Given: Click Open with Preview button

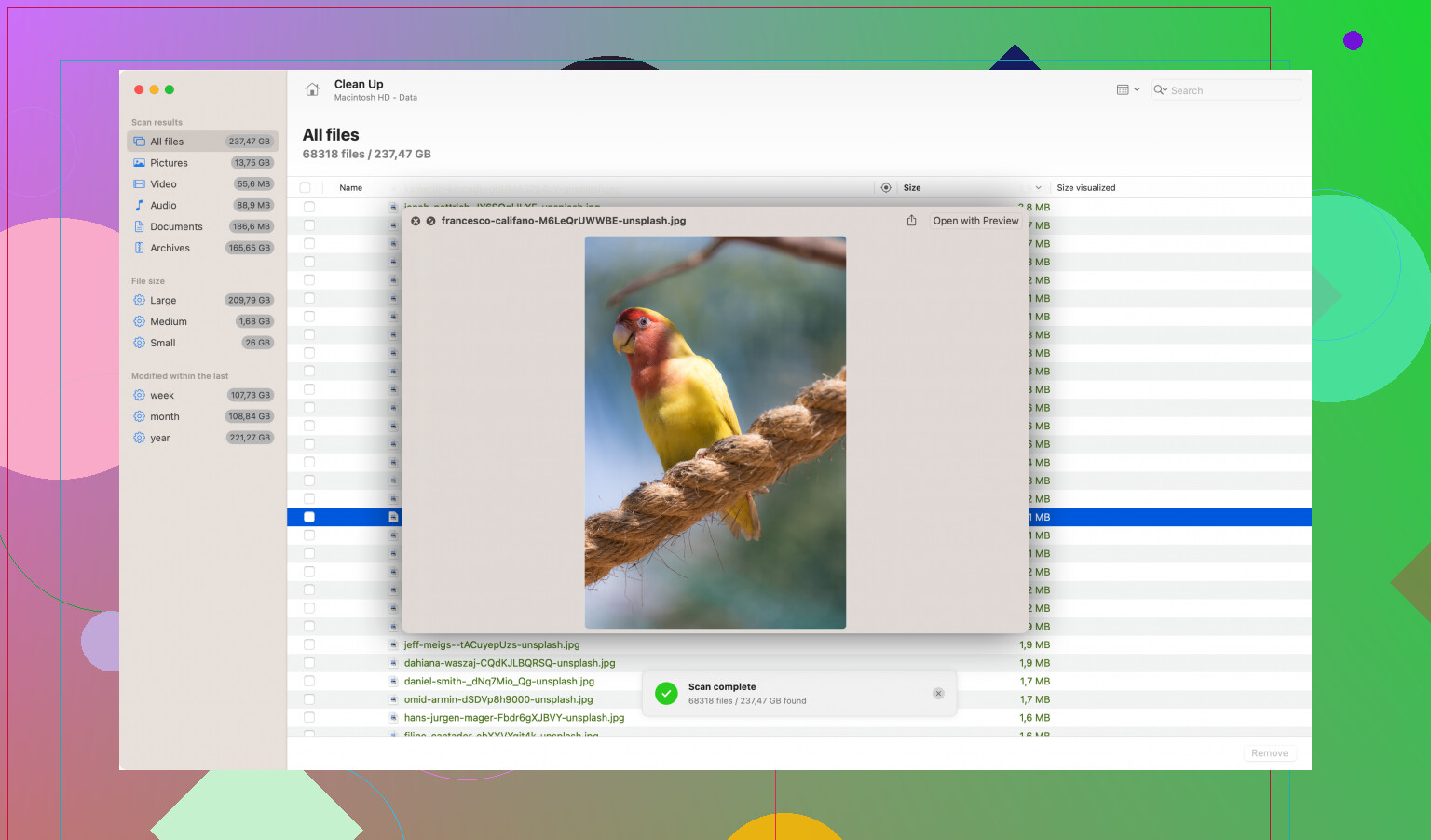Looking at the screenshot, I should click(975, 221).
